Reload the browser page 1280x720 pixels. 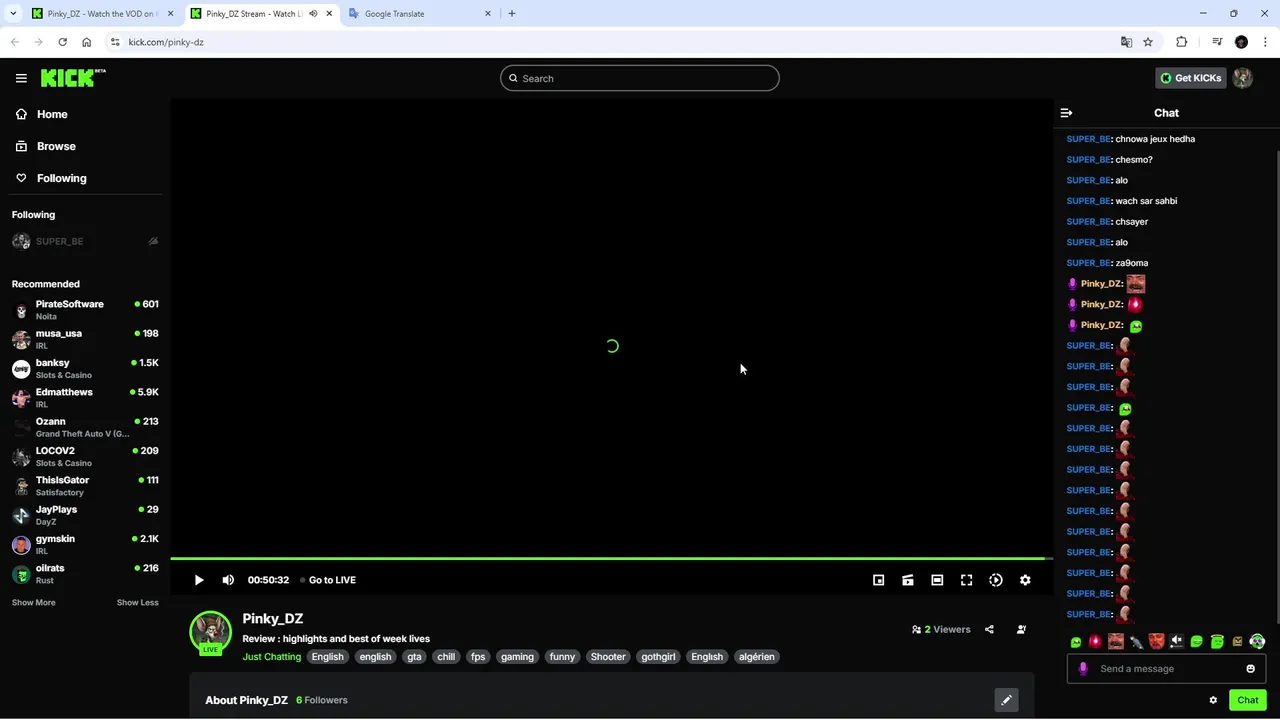click(x=62, y=42)
